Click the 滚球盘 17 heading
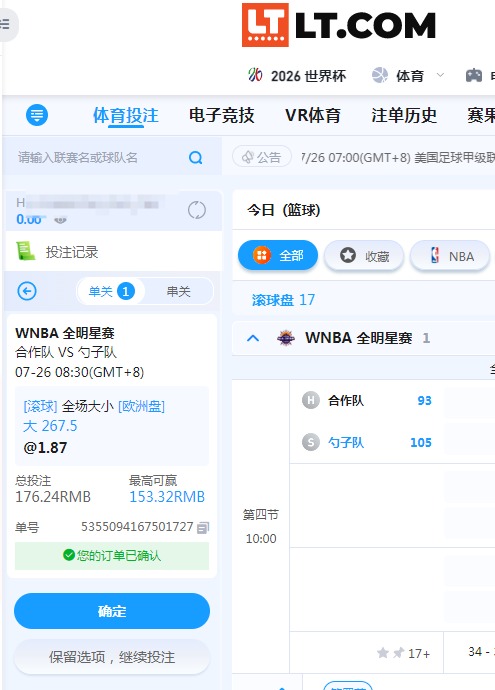The width and height of the screenshot is (495, 690). tap(283, 300)
